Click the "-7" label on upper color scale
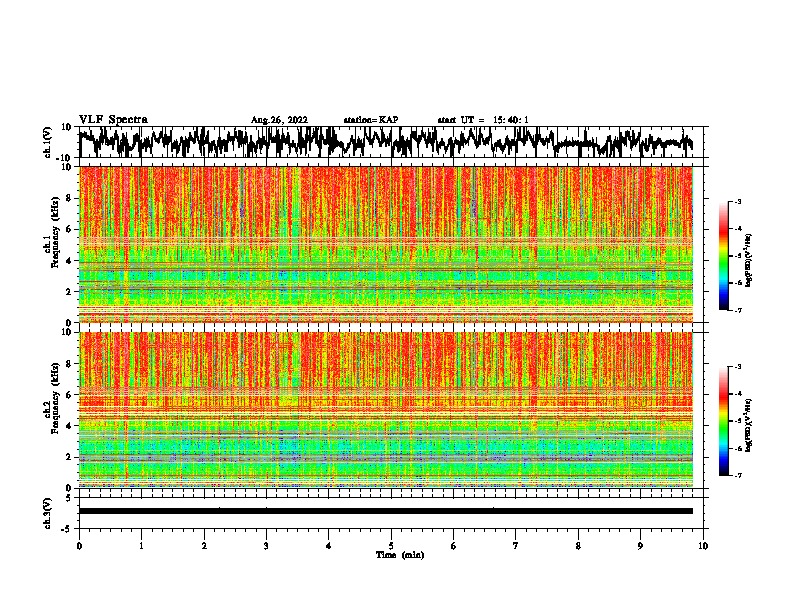The height and width of the screenshot is (612, 792). click(738, 310)
